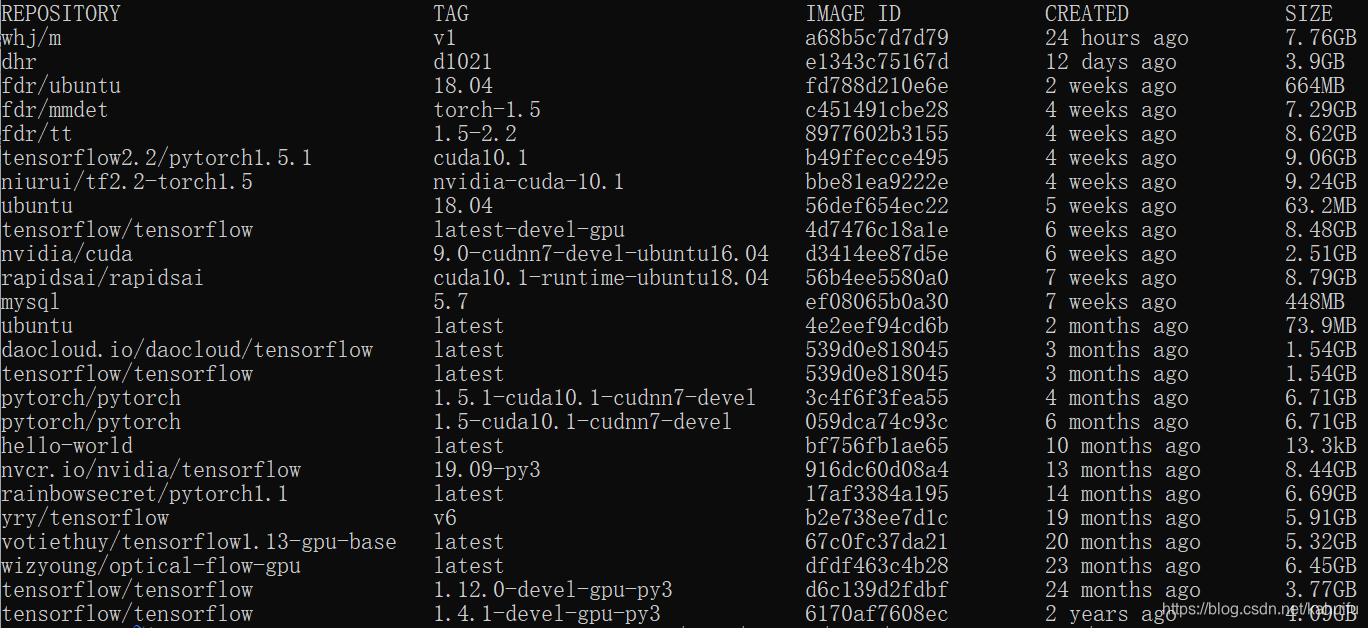Click the REPOSITORY column header

tap(61, 14)
